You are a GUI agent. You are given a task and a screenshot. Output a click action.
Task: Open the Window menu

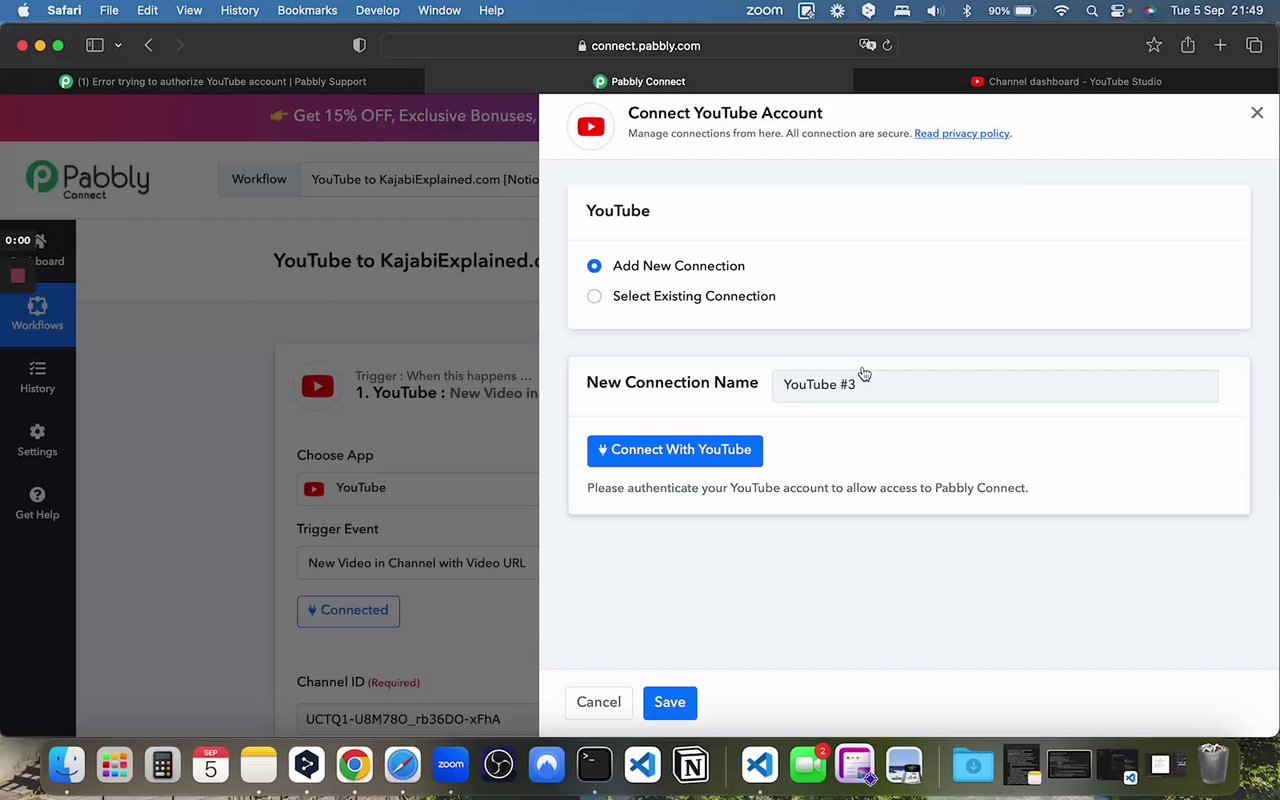coord(439,11)
